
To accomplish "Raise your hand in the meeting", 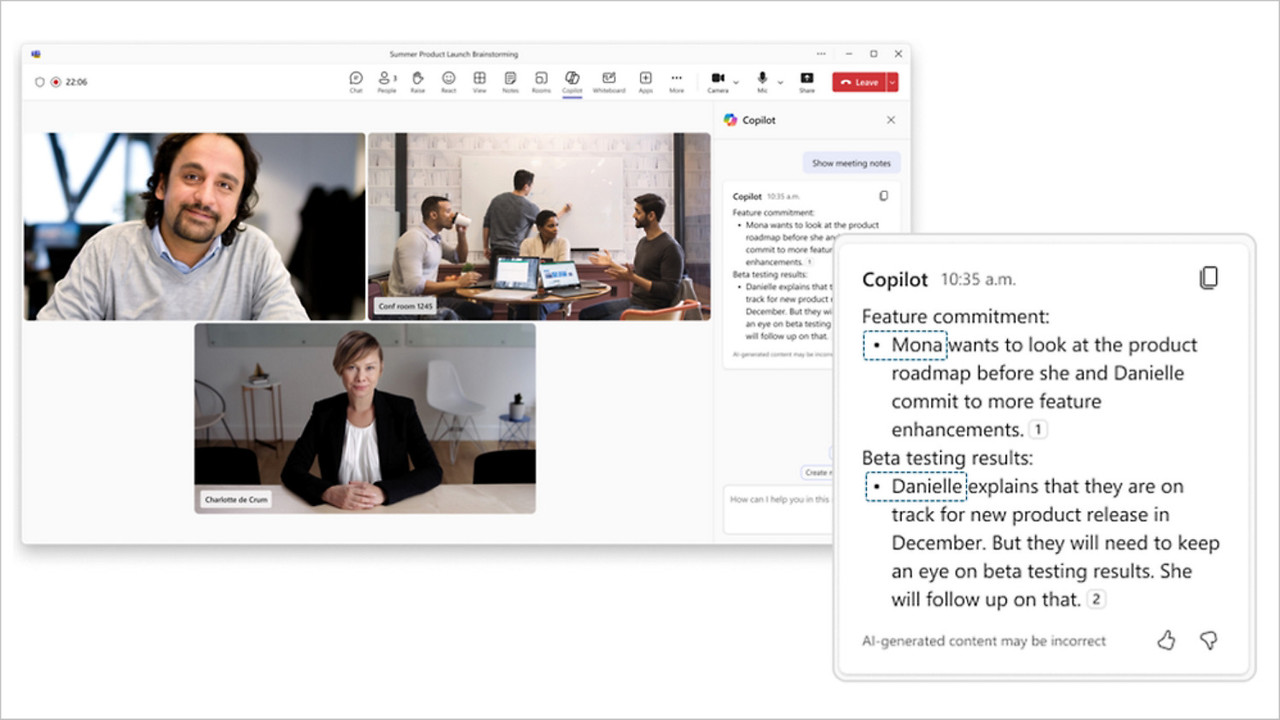I will click(418, 82).
